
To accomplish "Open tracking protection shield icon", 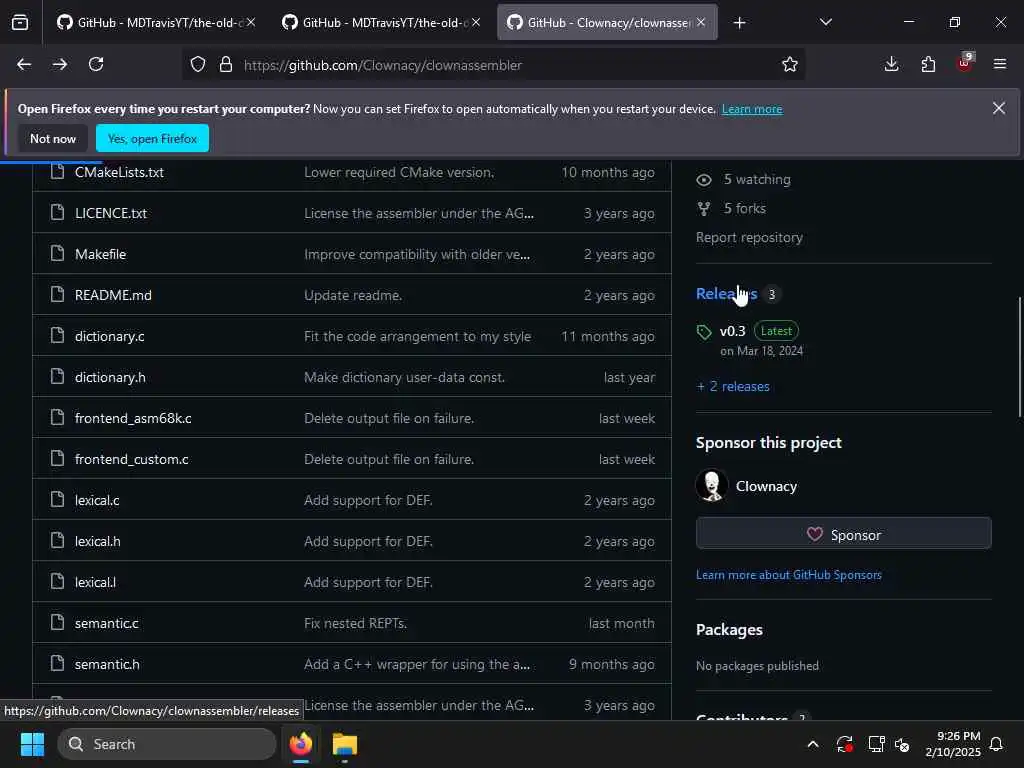I will pyautogui.click(x=198, y=65).
